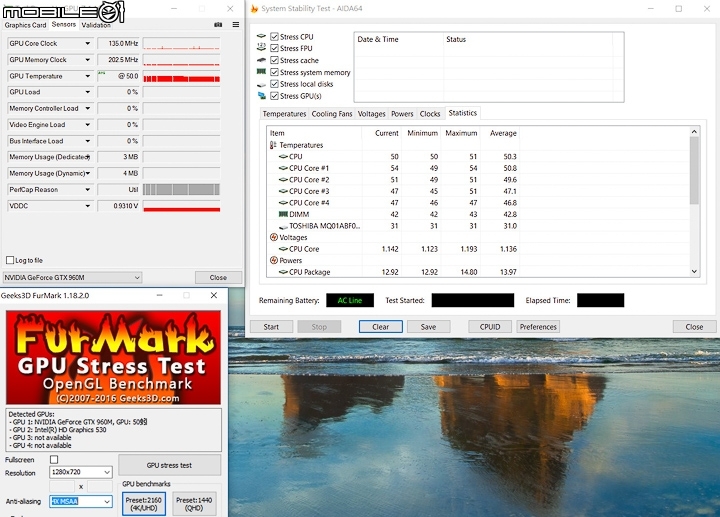Click the CPU Package chip icon
The image size is (720, 517).
click(x=283, y=272)
